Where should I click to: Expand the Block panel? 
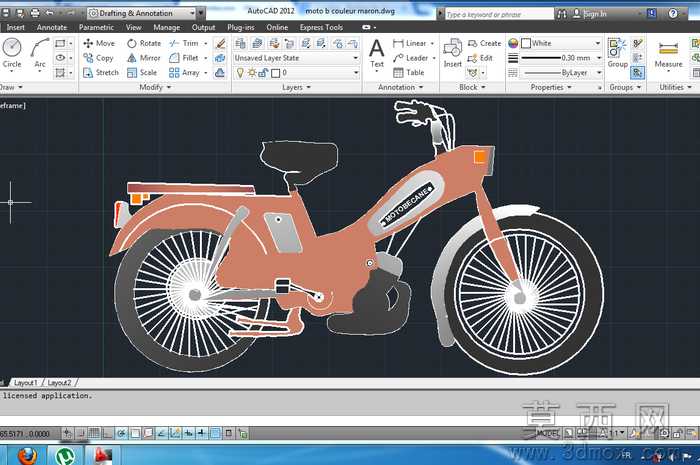(472, 87)
